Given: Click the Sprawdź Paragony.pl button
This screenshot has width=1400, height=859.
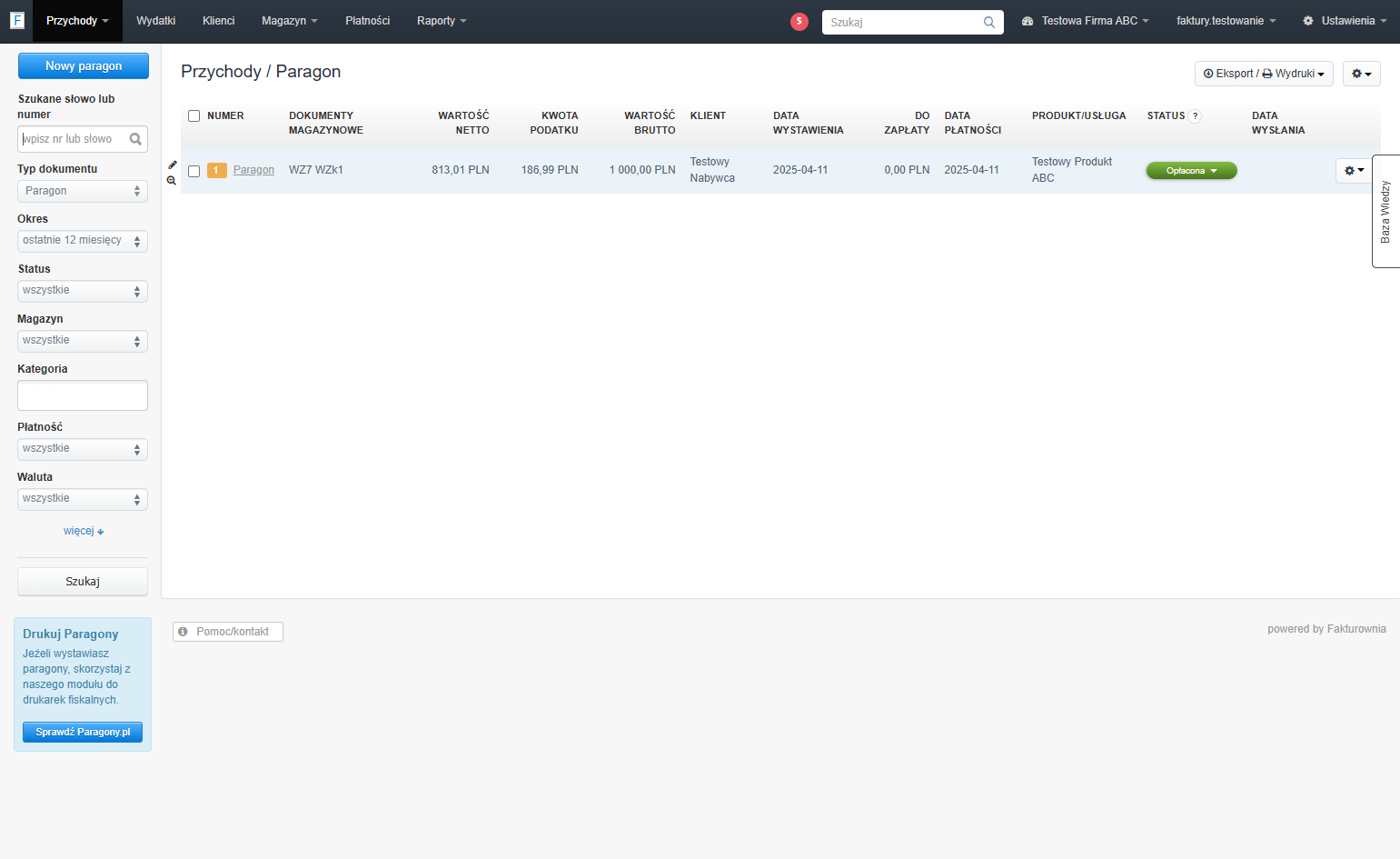Looking at the screenshot, I should pyautogui.click(x=83, y=732).
